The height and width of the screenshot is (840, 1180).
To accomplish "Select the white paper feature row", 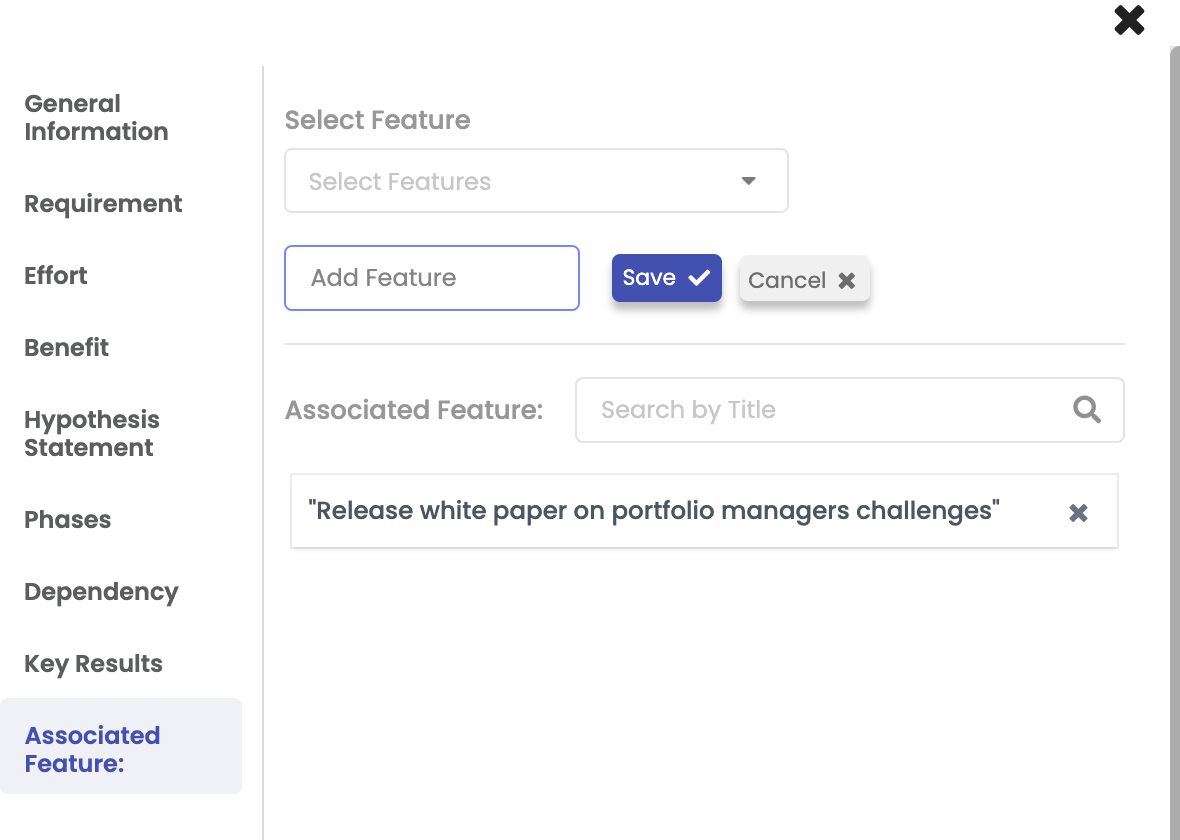I will click(x=654, y=511).
